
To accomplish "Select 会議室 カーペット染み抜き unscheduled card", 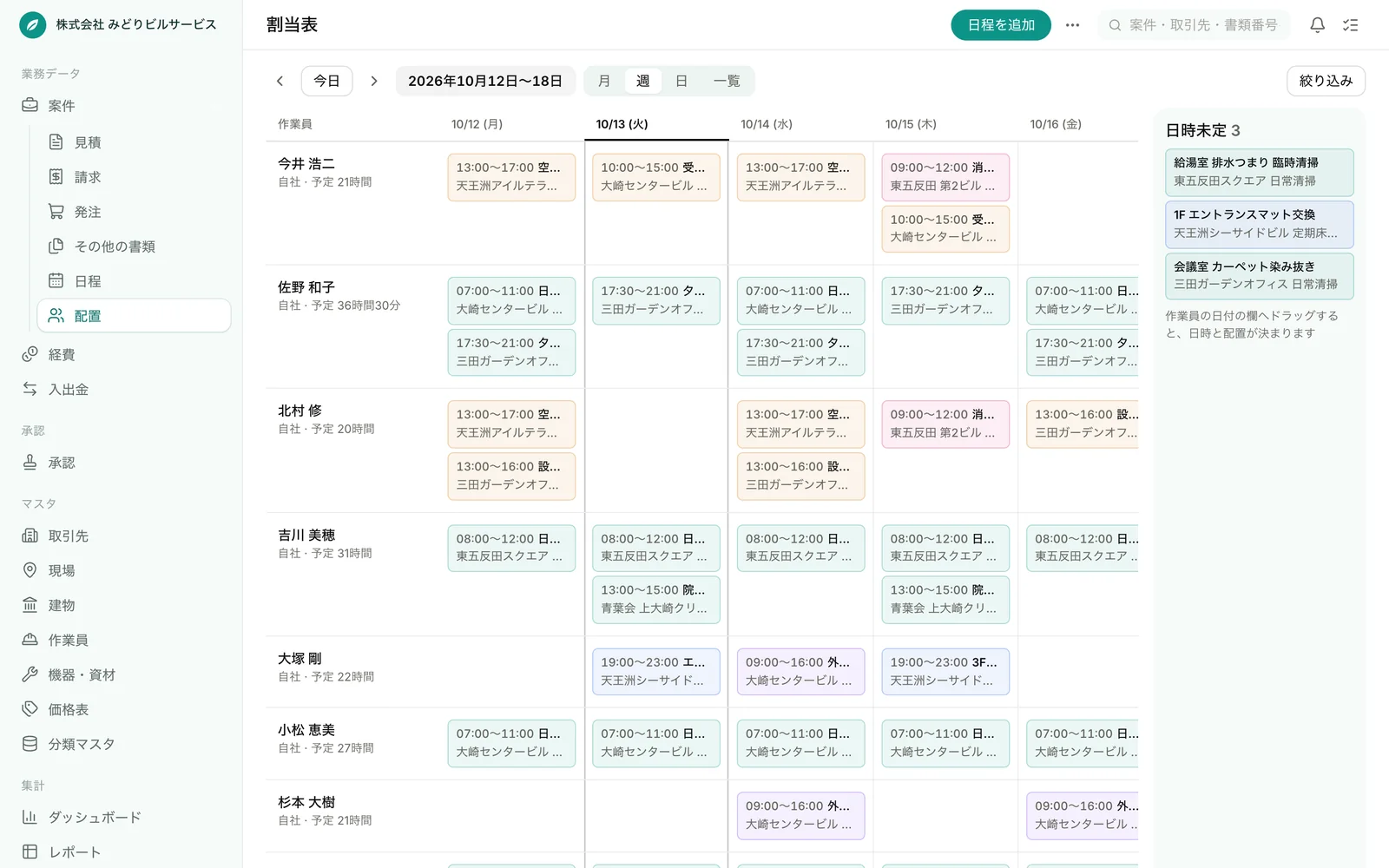I will [1259, 276].
